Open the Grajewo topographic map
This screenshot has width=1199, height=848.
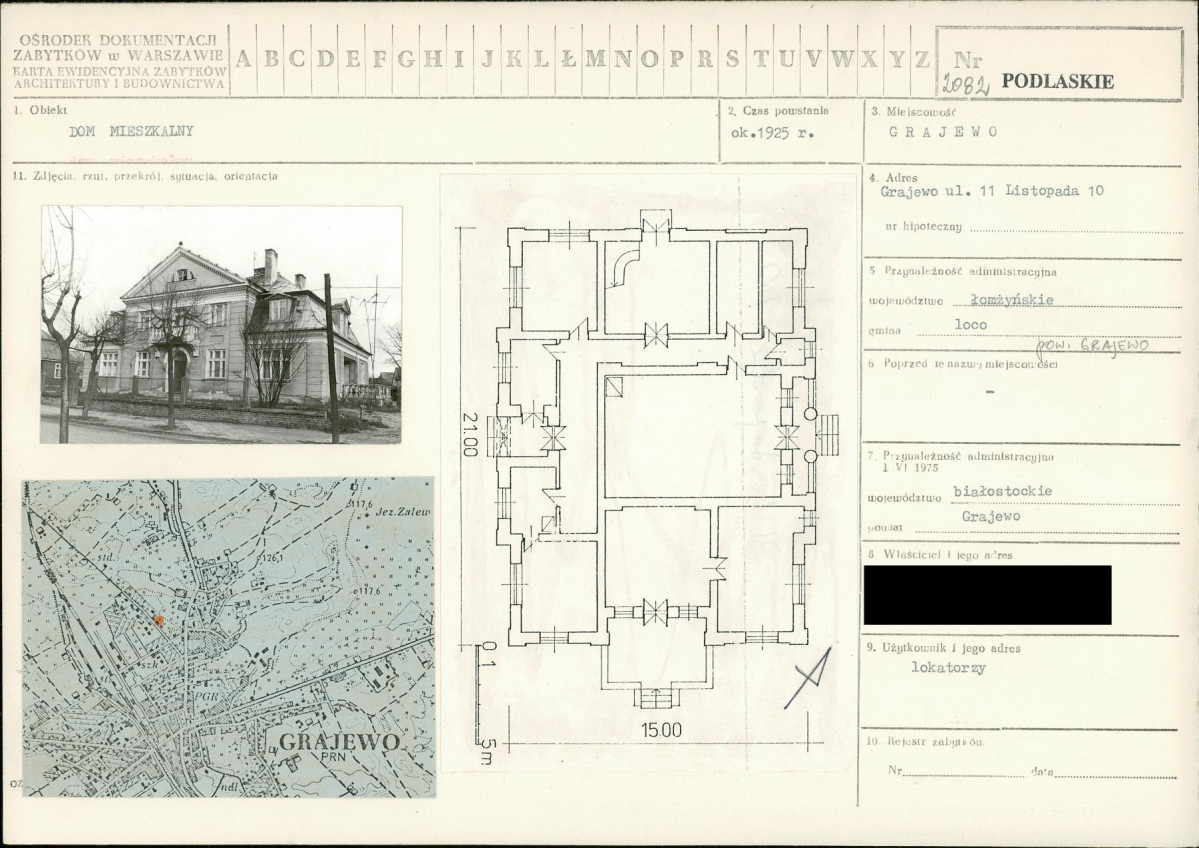click(229, 636)
